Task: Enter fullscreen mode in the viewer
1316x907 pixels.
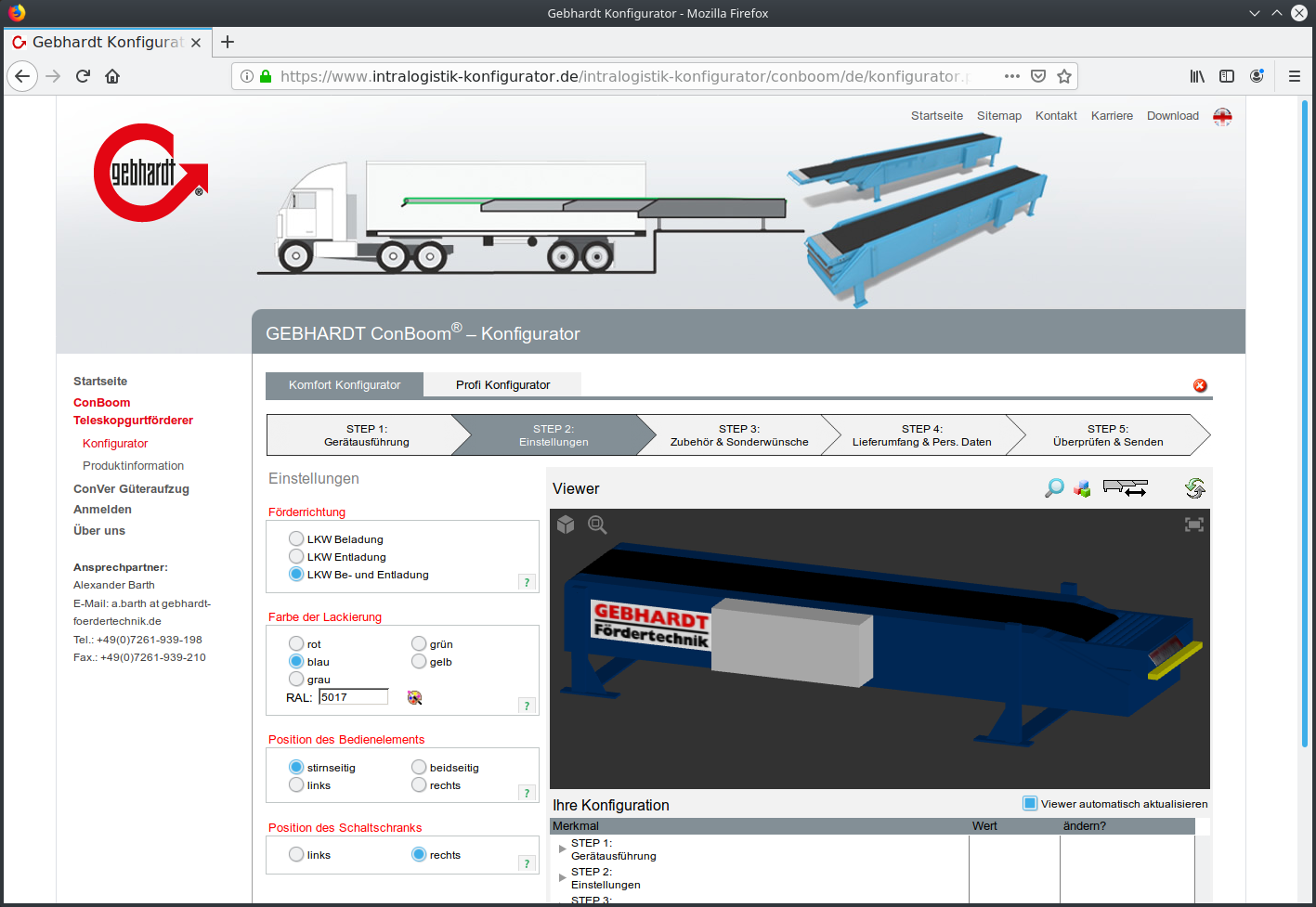Action: tap(1194, 525)
